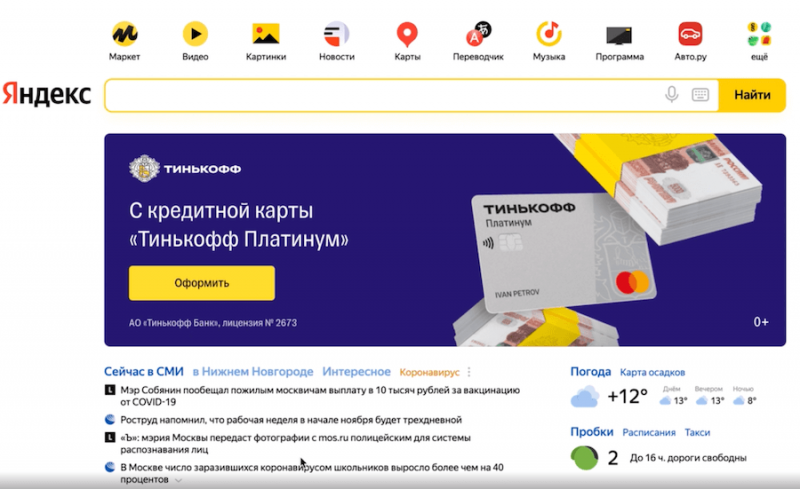Open the Маркет service icon
This screenshot has height=489, width=800.
pos(124,34)
